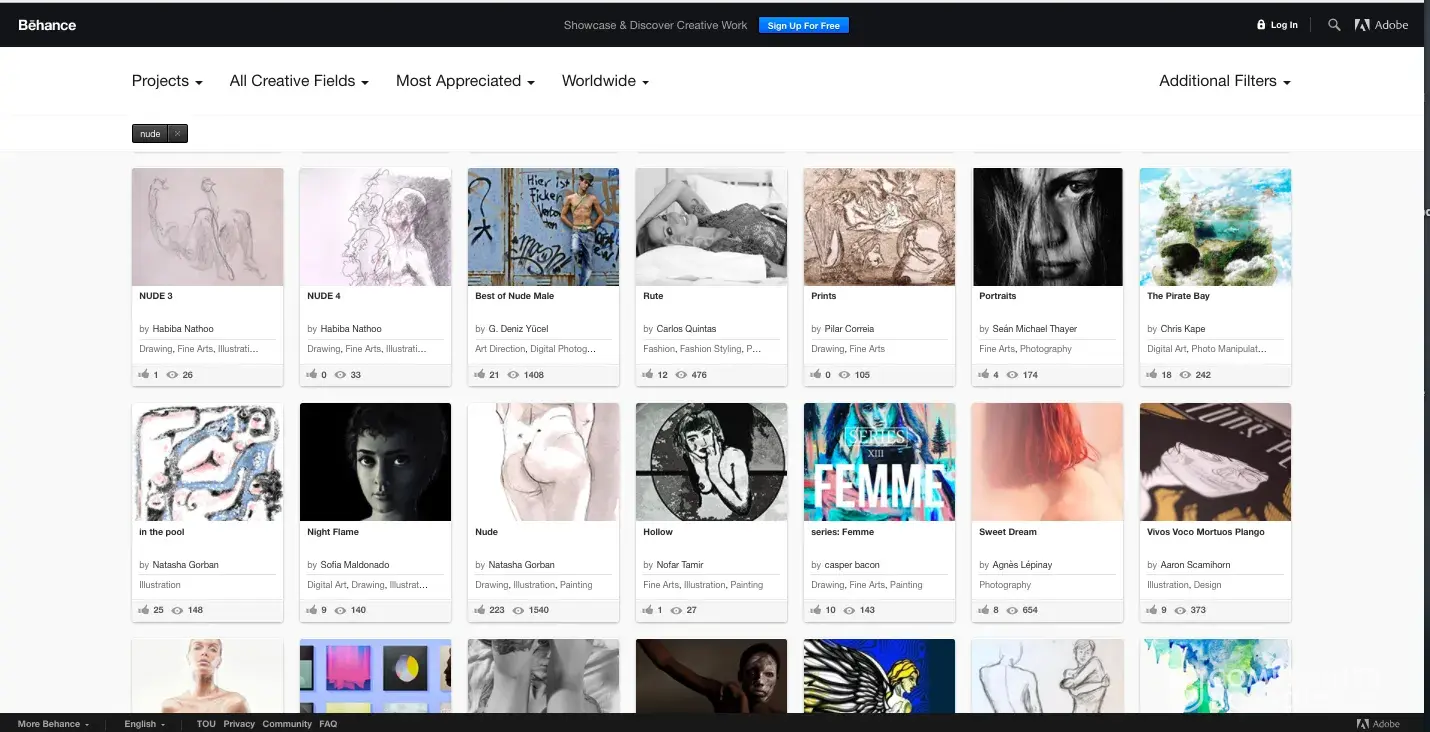The width and height of the screenshot is (1430, 732).
Task: Open series: Femme project thumbnail
Action: coord(880,462)
